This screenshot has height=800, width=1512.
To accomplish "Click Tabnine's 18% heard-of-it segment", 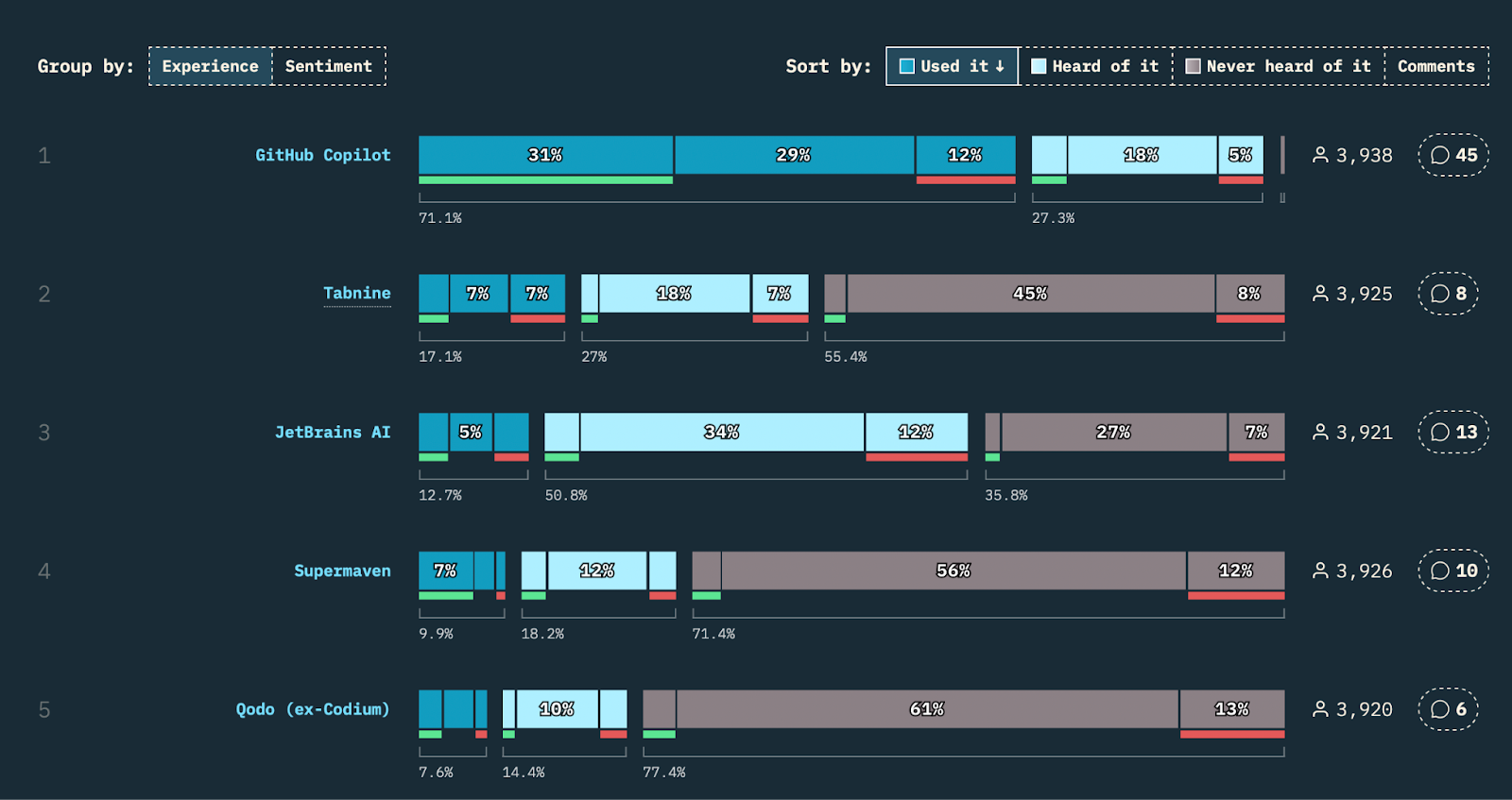I will pos(675,294).
